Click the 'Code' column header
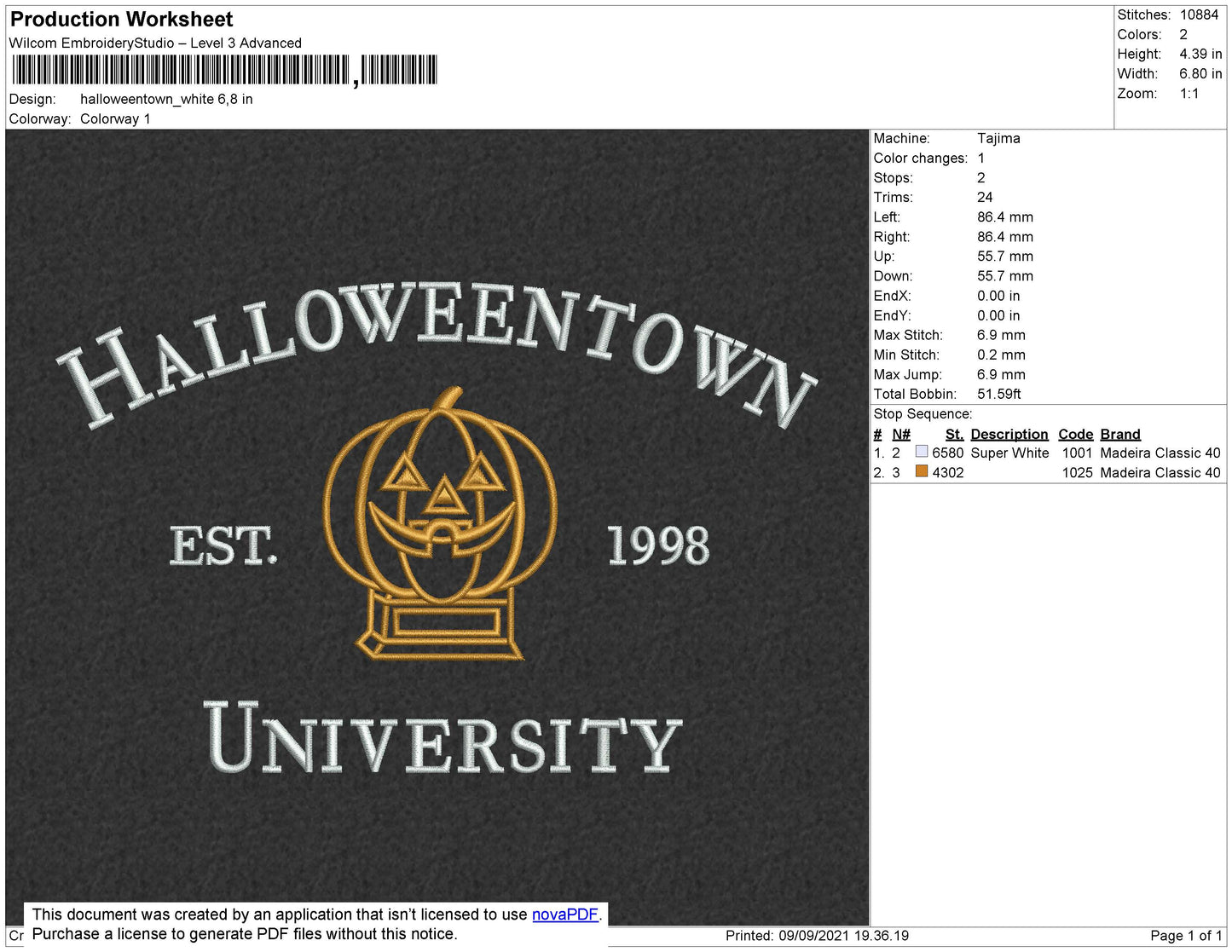1232x952 pixels. coord(1076,434)
